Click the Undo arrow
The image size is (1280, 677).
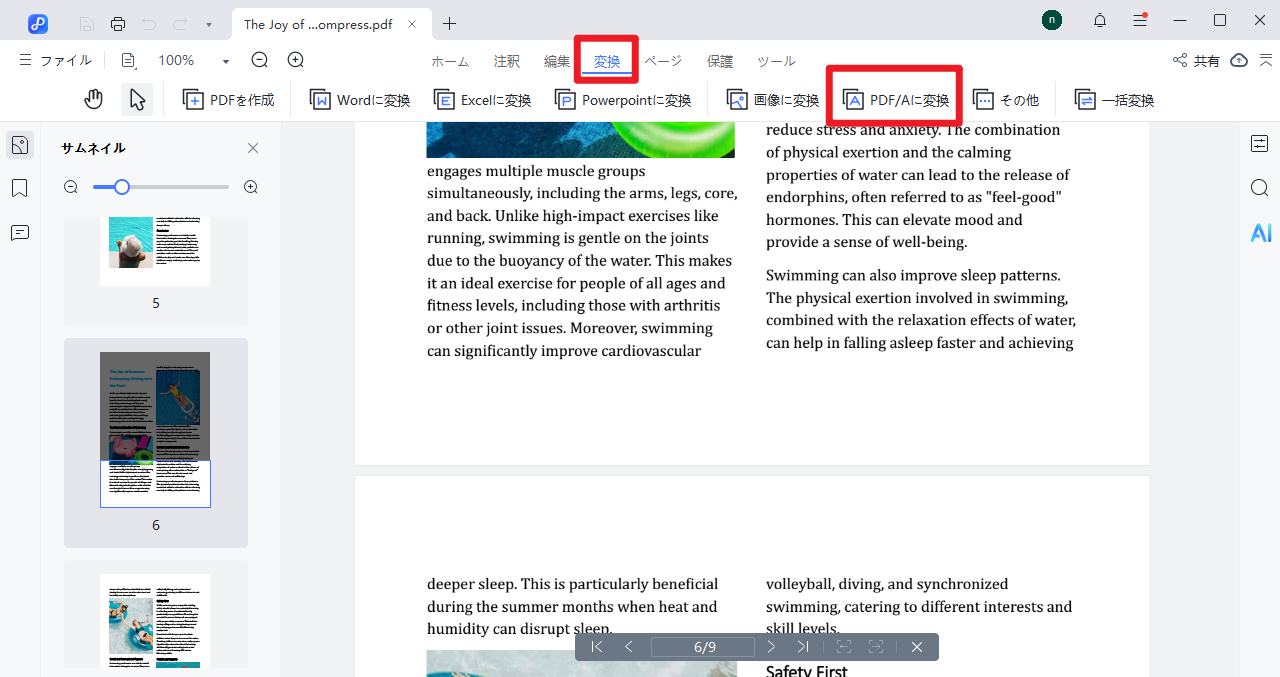click(x=149, y=24)
